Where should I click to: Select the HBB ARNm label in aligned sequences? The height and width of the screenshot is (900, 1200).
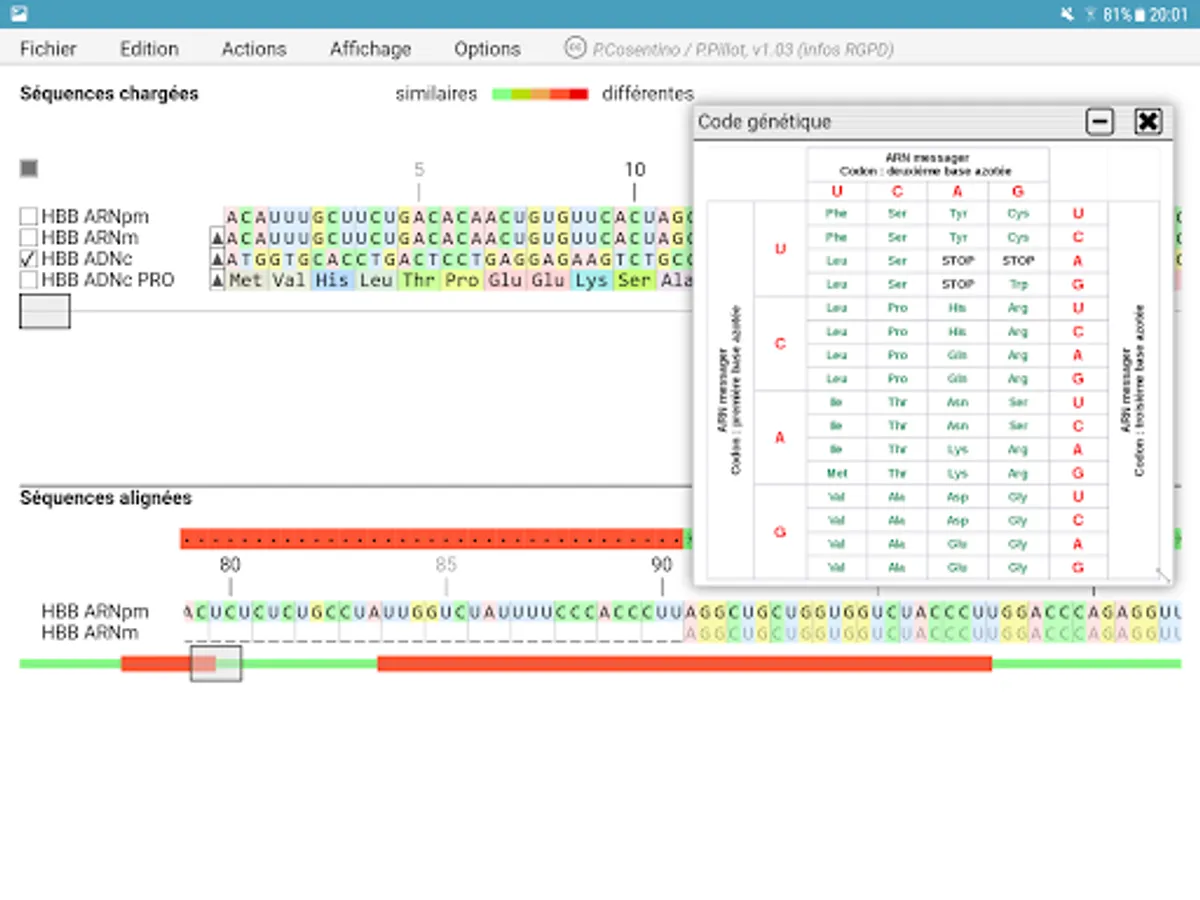click(x=90, y=632)
